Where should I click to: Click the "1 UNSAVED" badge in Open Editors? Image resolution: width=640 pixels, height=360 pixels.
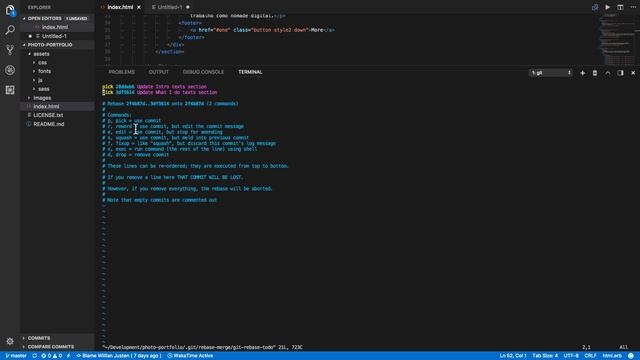(76, 19)
